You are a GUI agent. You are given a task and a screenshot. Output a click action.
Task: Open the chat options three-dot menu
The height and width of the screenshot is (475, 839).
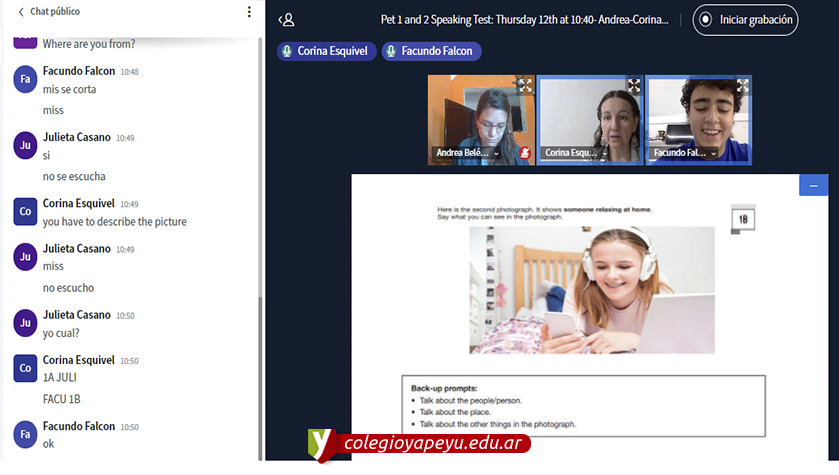pos(249,12)
